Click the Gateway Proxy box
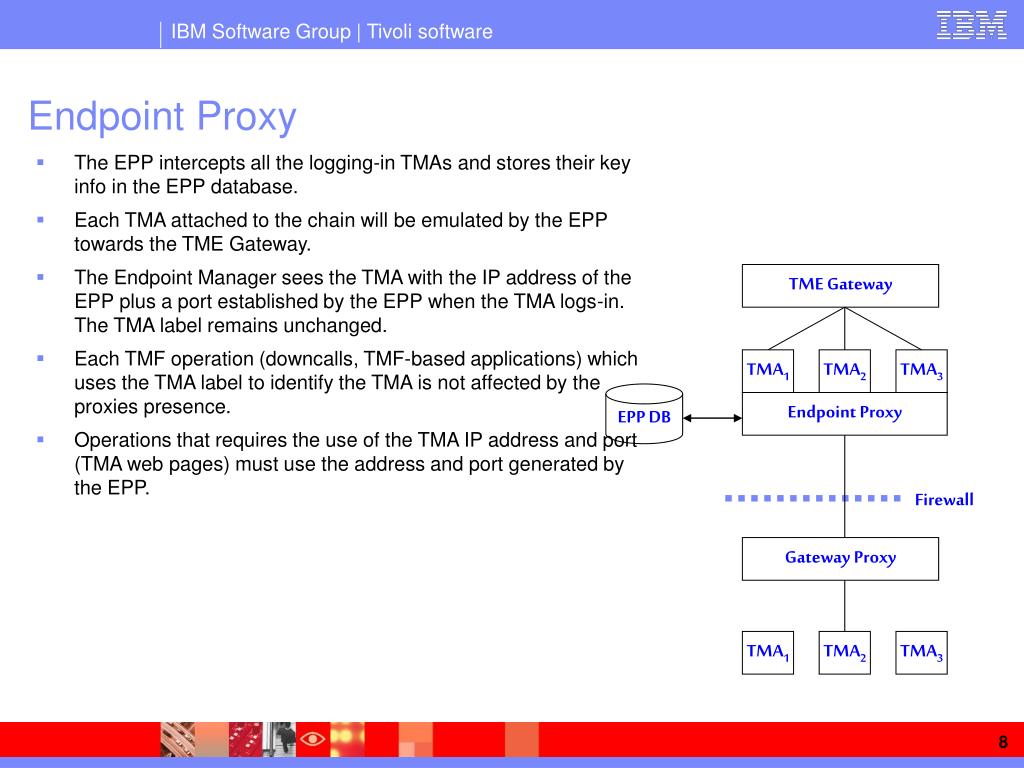Screen dimensions: 1024x768 (840, 558)
